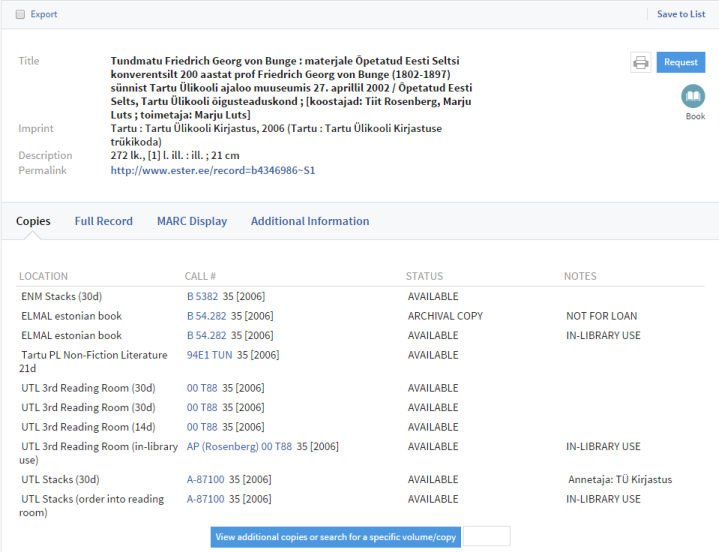Click View additional copies button

336,537
